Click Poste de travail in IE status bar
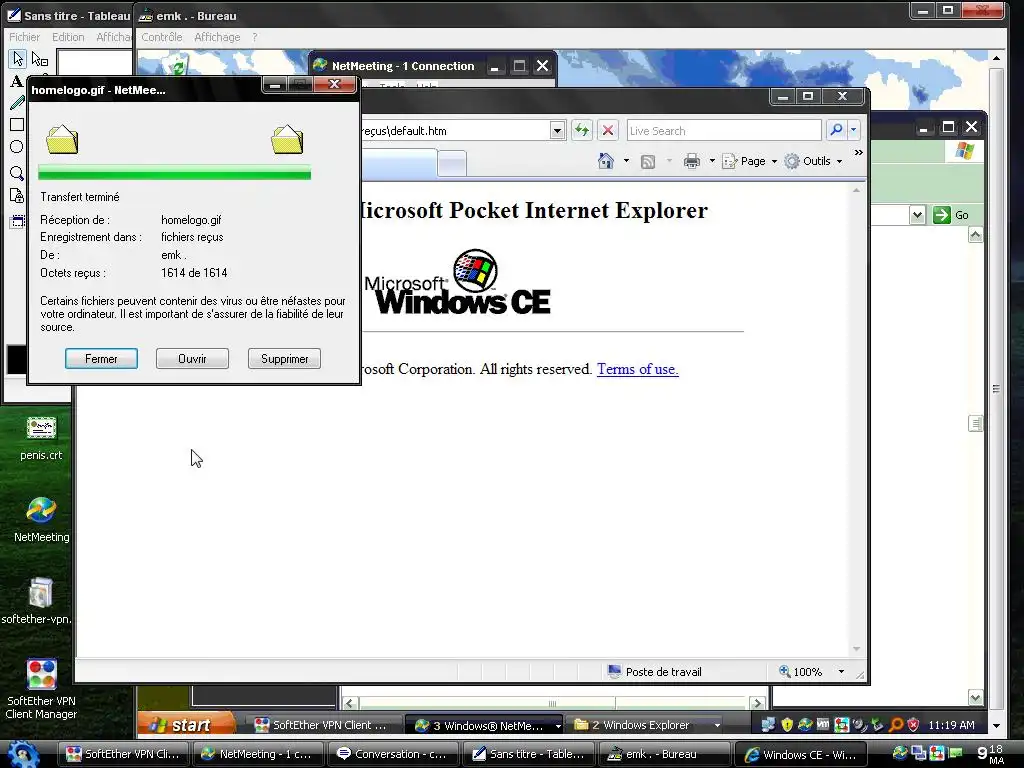The width and height of the screenshot is (1024, 768). [655, 671]
